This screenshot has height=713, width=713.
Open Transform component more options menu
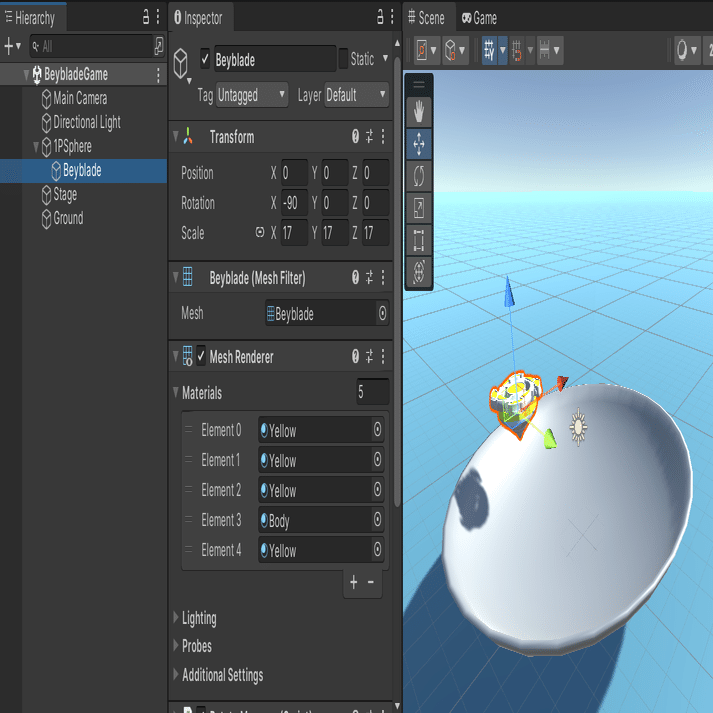tap(383, 136)
